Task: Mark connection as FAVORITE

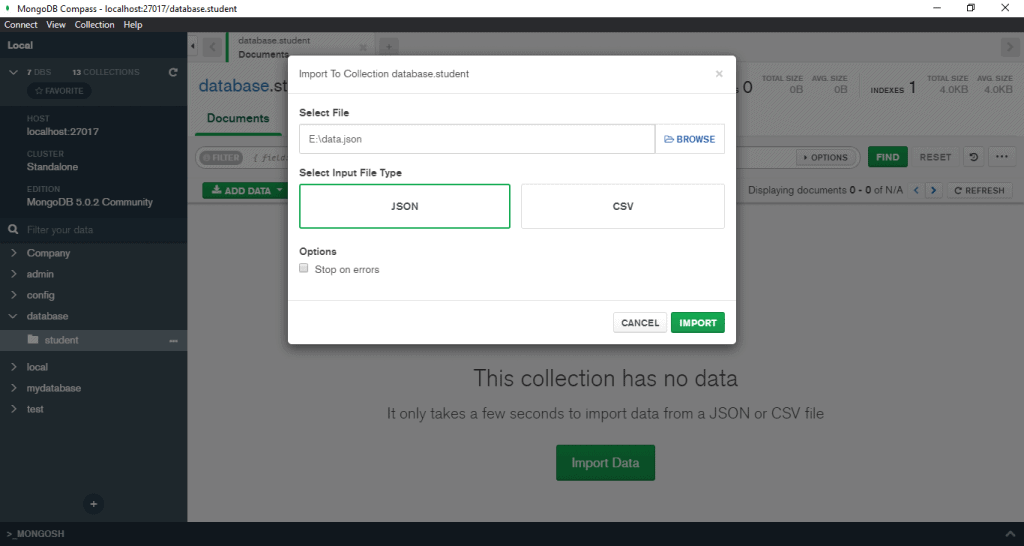Action: tap(59, 91)
